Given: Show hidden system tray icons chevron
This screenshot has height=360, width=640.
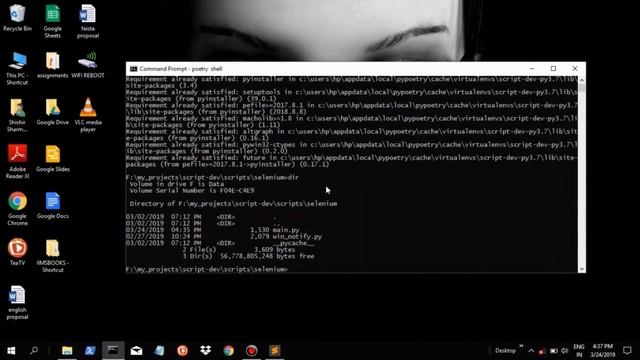Looking at the screenshot, I should click(531, 351).
